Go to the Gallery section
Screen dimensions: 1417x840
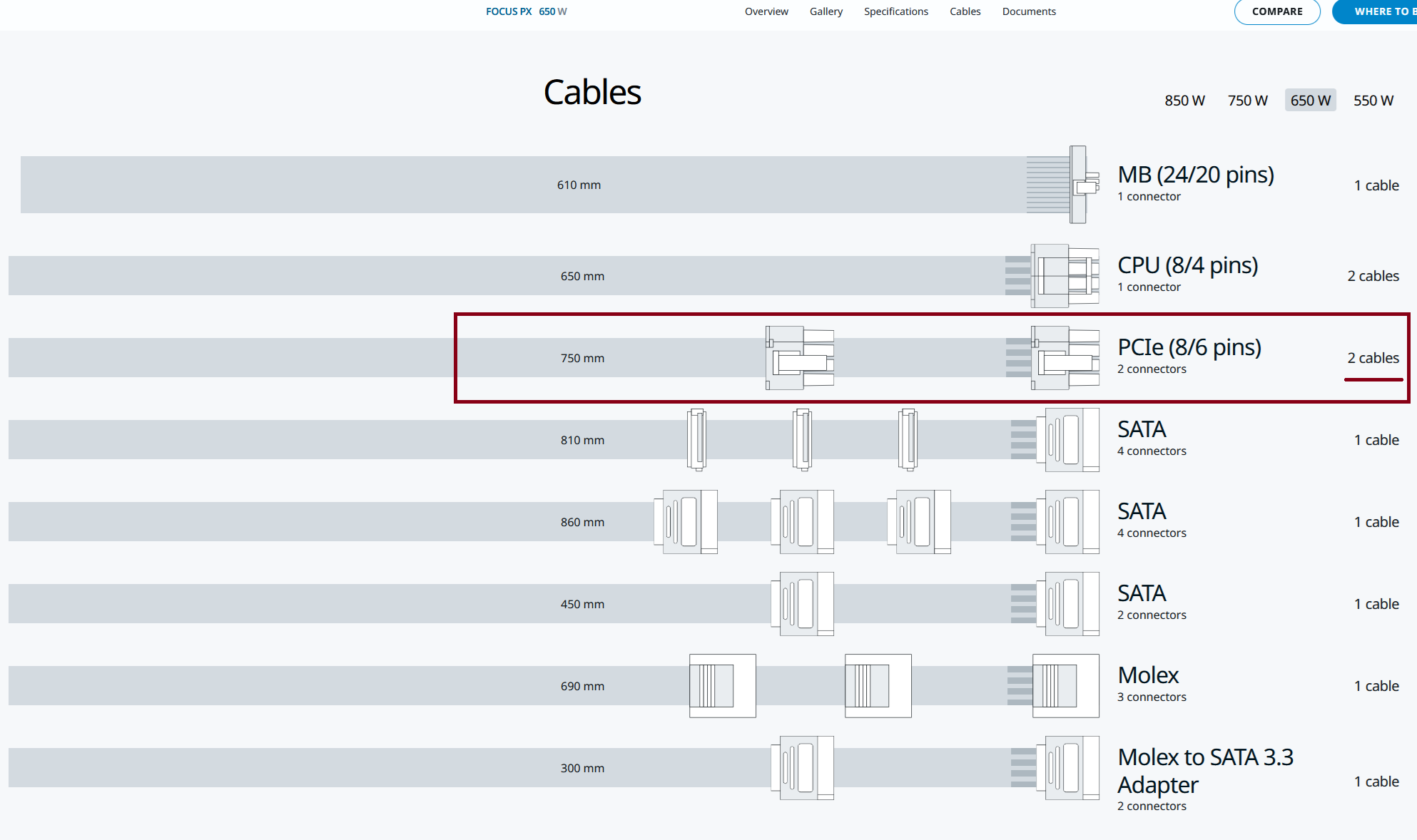(x=826, y=11)
